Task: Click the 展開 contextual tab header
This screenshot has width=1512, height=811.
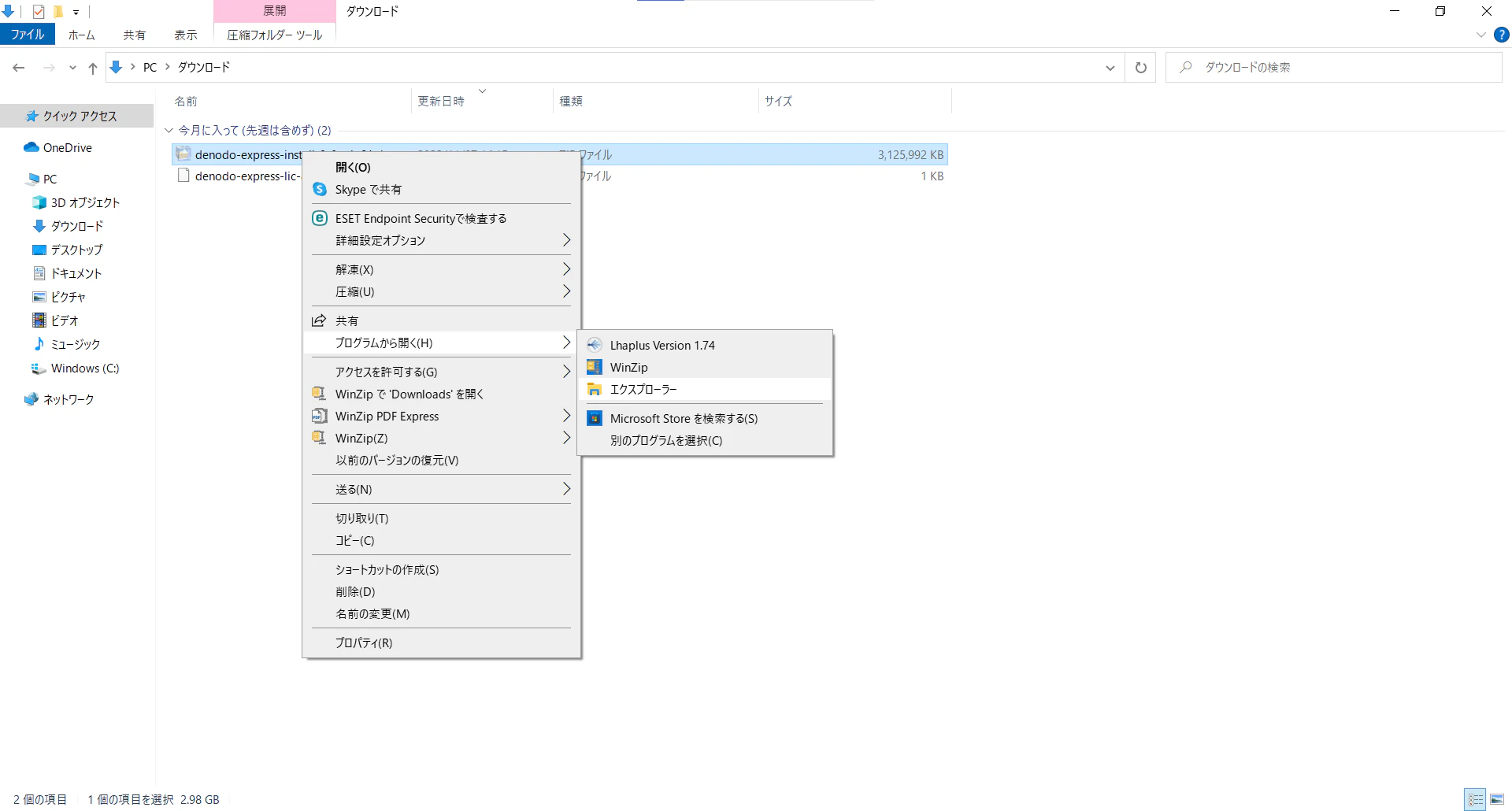Action: click(x=275, y=11)
